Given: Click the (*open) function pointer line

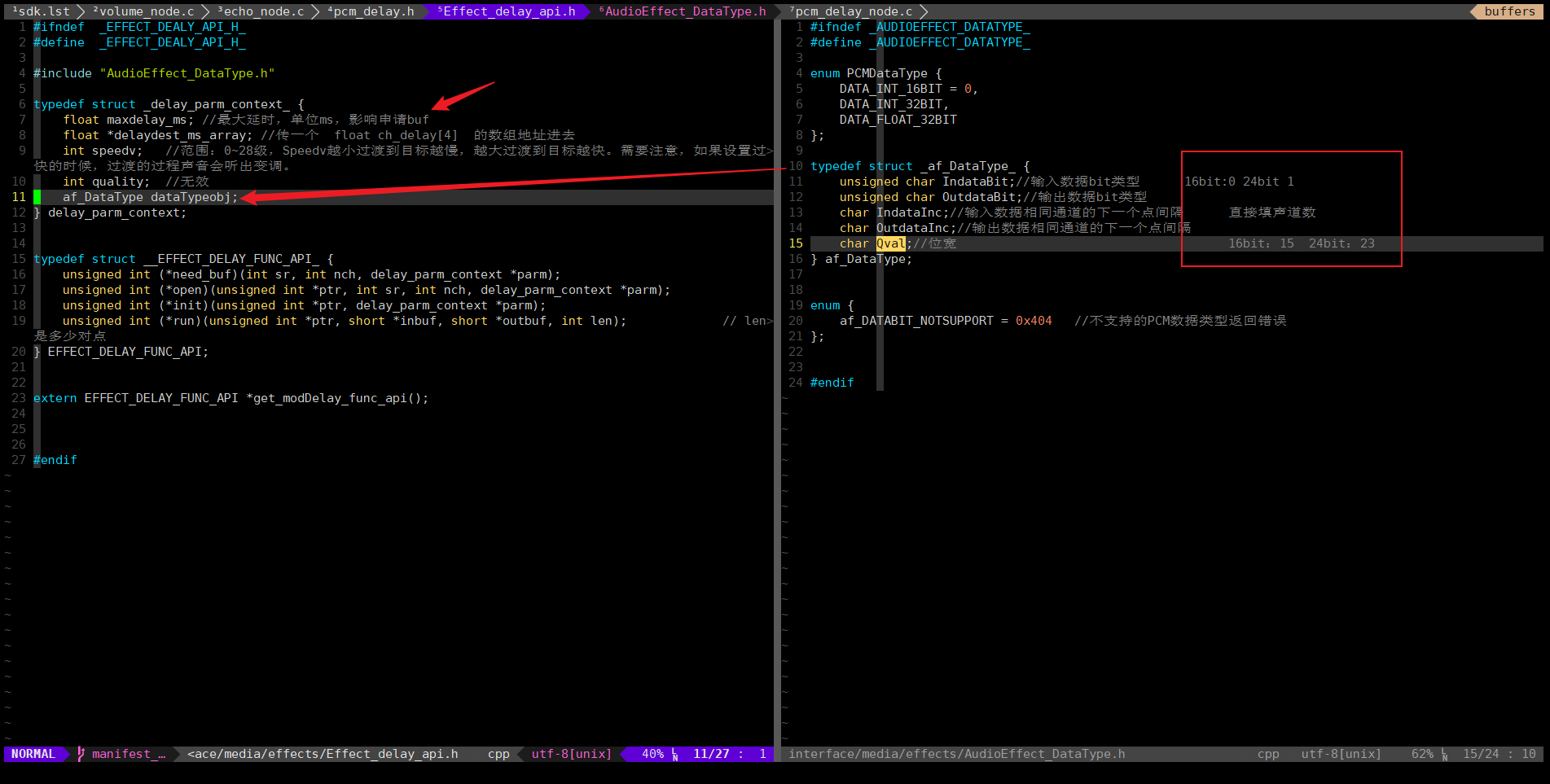Looking at the screenshot, I should coord(367,290).
